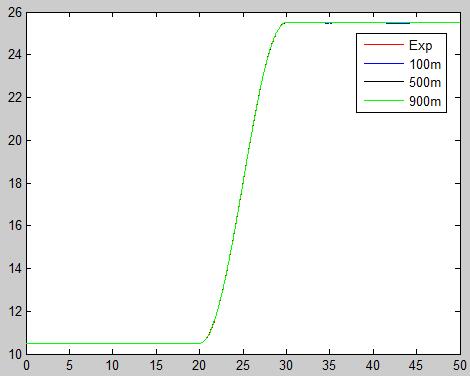This screenshot has width=470, height=376.
Task: Select the green 900m legend line
Action: click(x=384, y=100)
